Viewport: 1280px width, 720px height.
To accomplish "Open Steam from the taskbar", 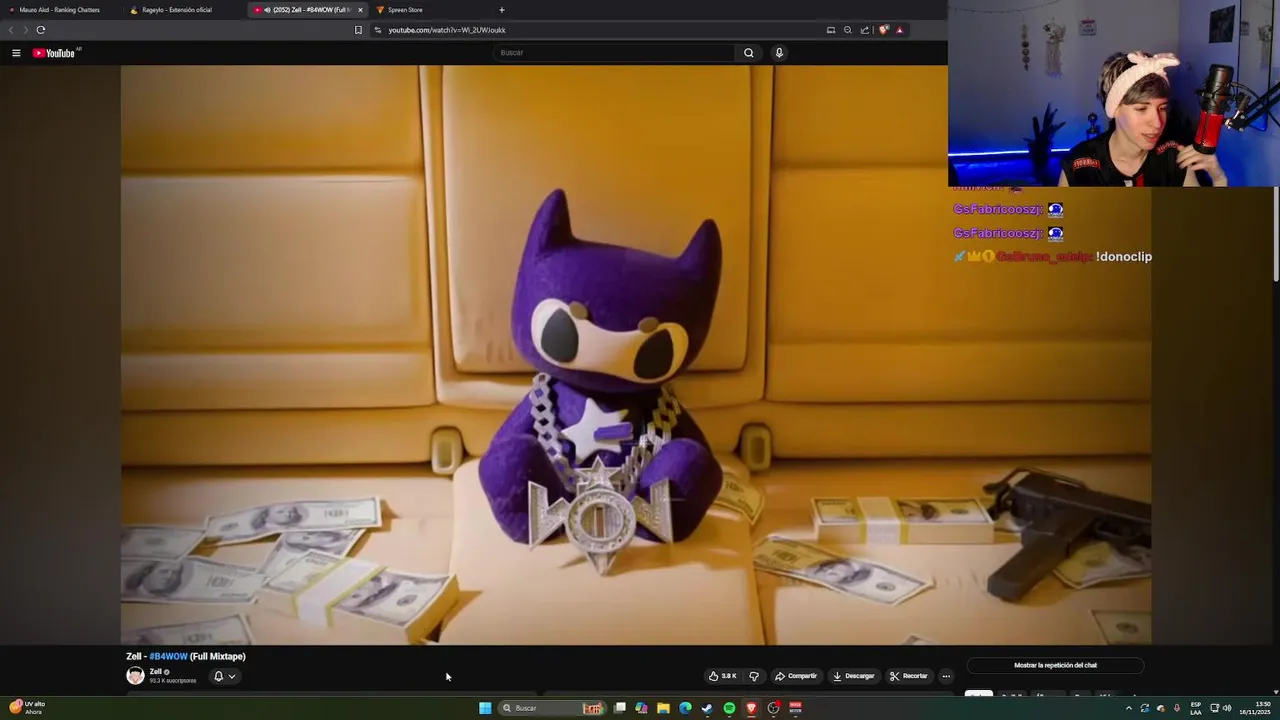I will 707,708.
